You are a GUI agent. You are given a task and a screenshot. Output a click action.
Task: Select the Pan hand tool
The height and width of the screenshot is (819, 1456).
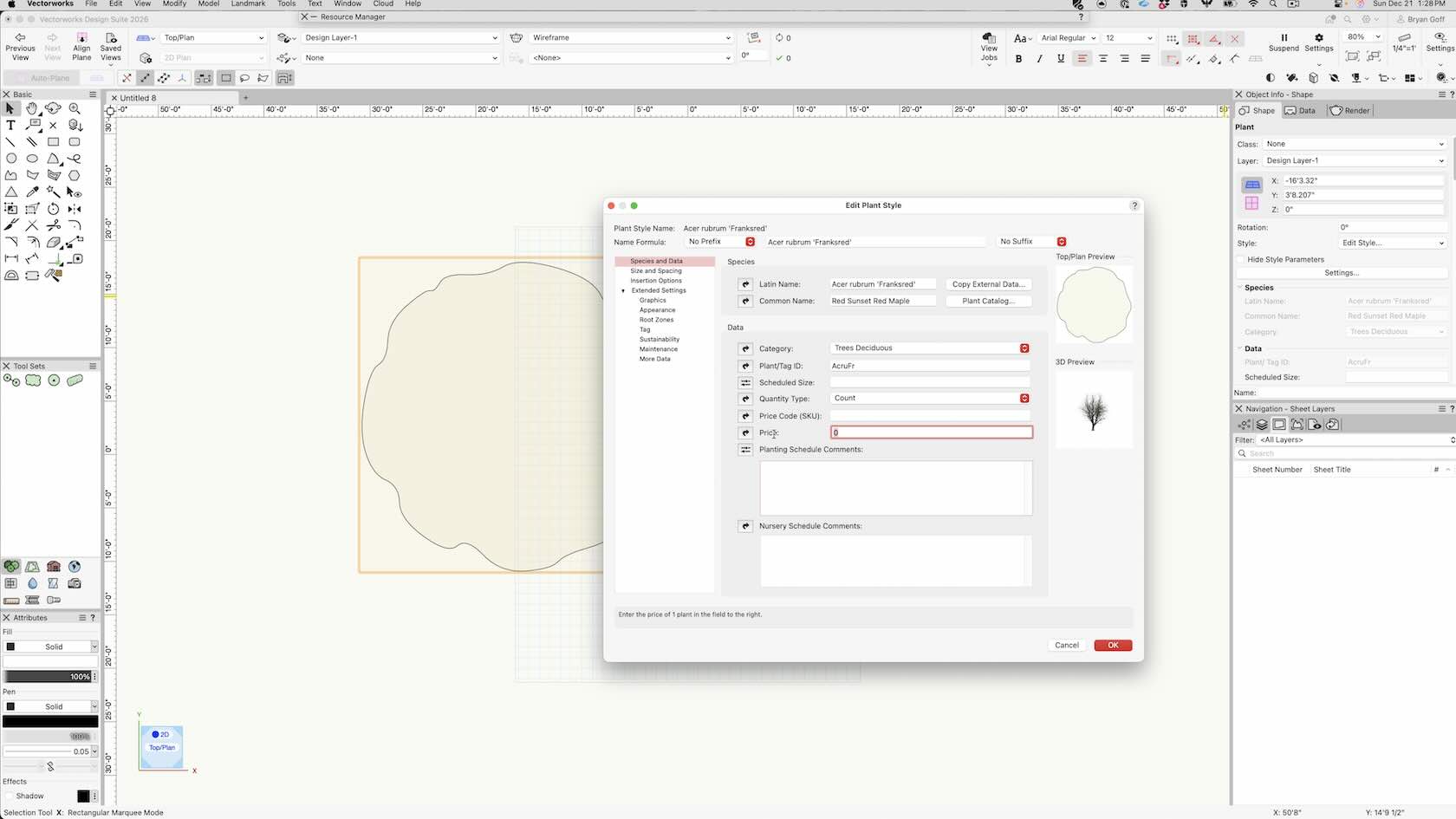point(32,108)
